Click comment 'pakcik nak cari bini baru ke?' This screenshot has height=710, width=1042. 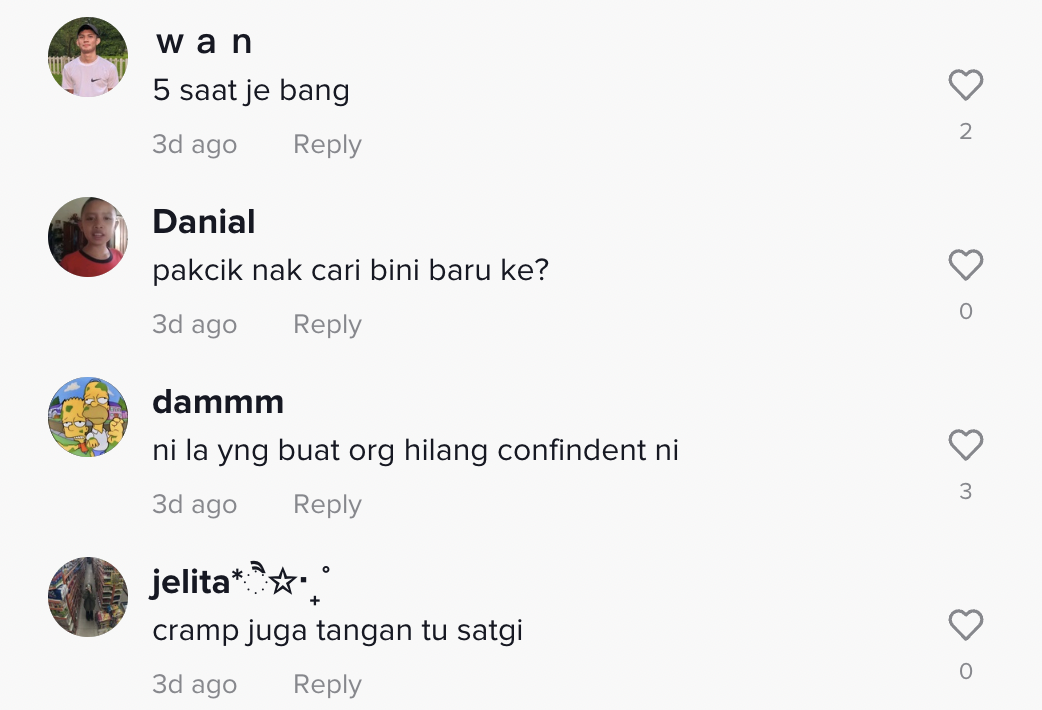point(351,271)
